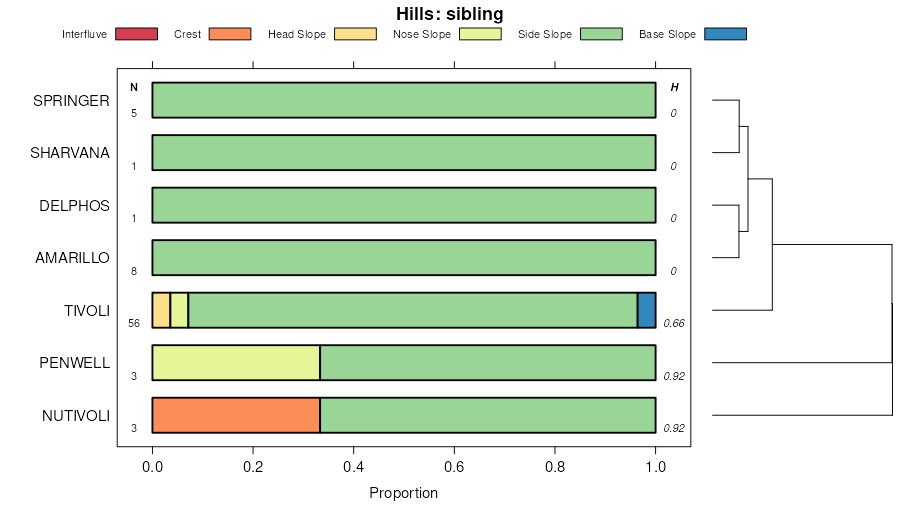Image resolution: width=900 pixels, height=520 pixels.
Task: Click the orange Crest segment in NUTIVOLI bar
Action: (x=236, y=415)
